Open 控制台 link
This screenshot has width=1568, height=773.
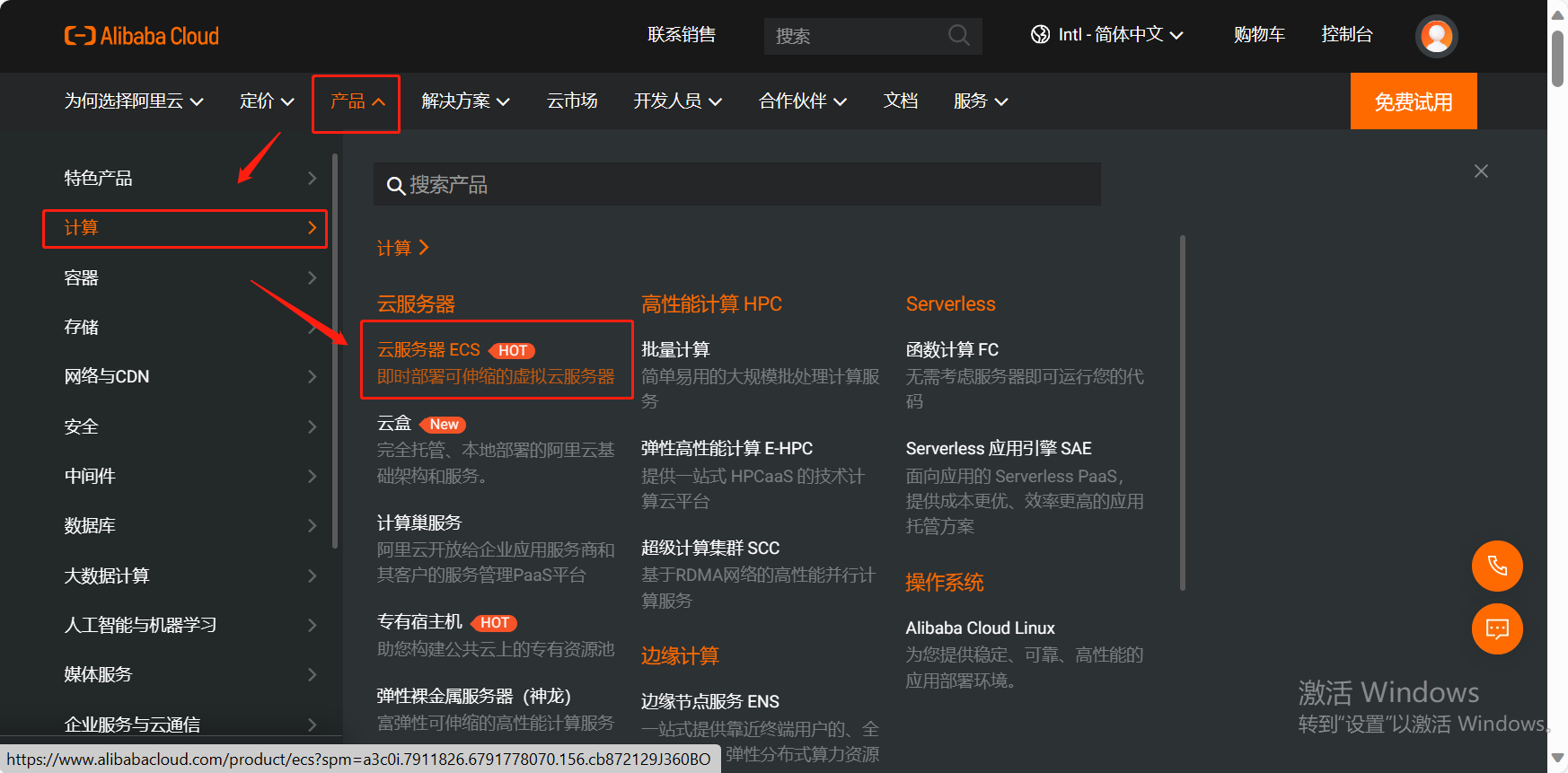point(1347,34)
